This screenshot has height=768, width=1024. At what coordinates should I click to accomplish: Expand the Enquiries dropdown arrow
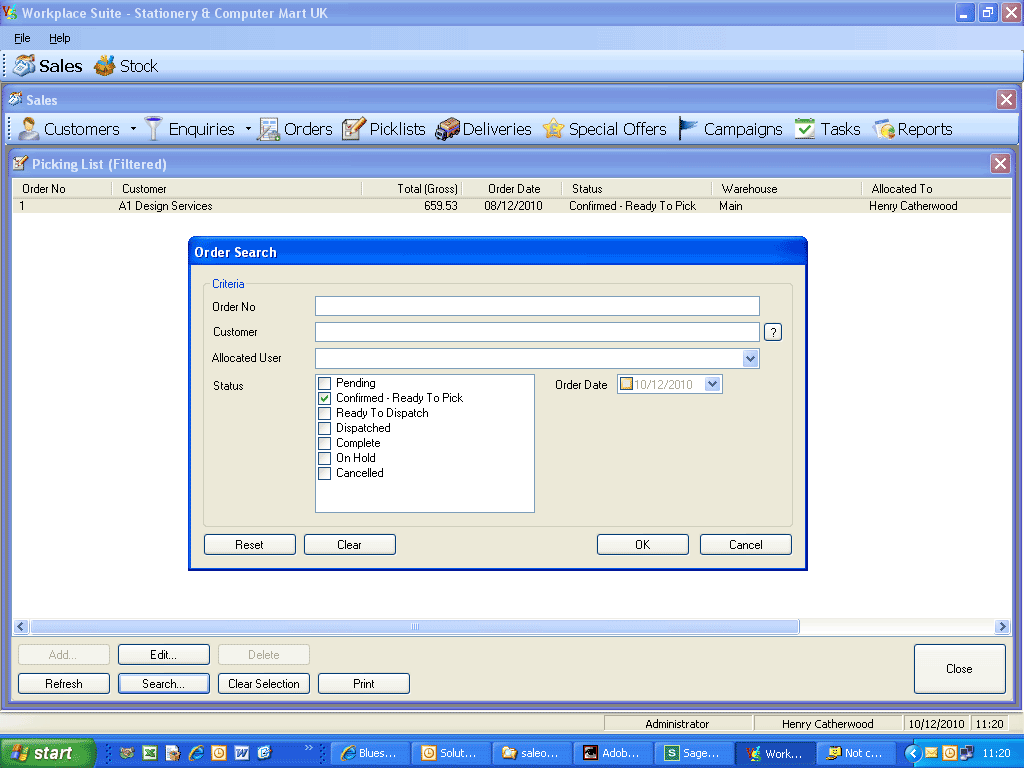pyautogui.click(x=248, y=129)
